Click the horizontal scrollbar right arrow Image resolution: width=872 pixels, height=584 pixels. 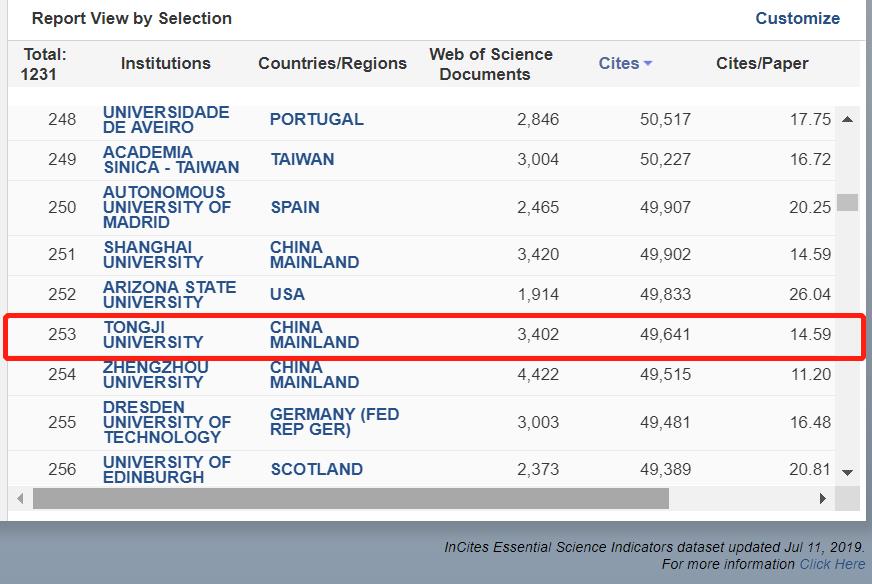tap(823, 498)
